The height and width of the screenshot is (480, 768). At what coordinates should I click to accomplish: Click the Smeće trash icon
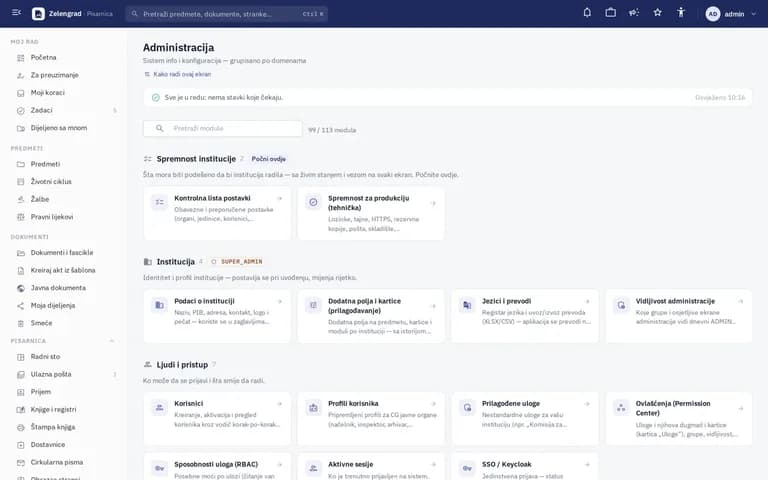21,323
